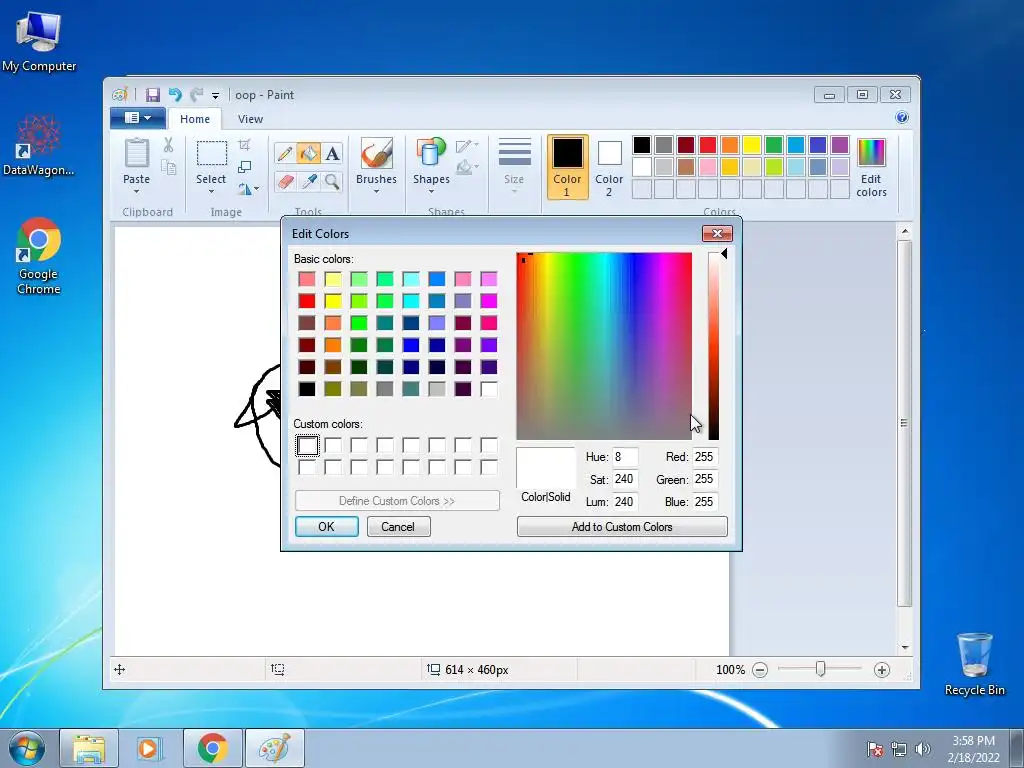Image resolution: width=1024 pixels, height=768 pixels.
Task: Activate Color 1 foreground selector
Action: tap(567, 167)
